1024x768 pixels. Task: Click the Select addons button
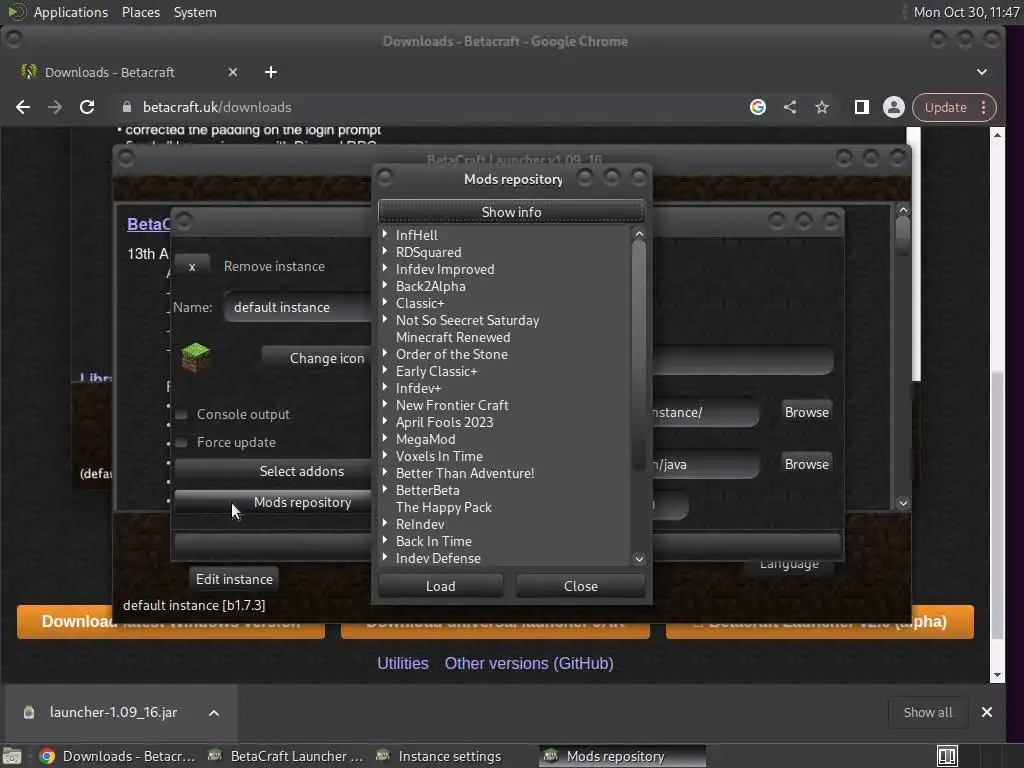click(273, 471)
